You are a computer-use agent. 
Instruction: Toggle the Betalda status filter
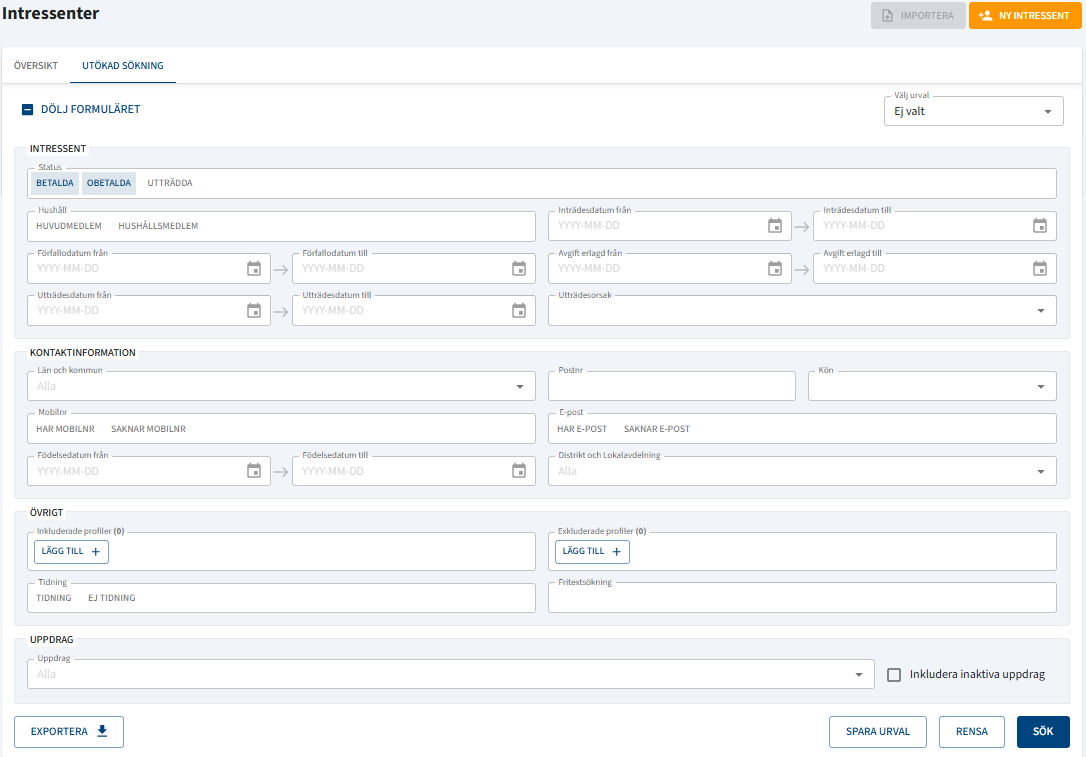tap(55, 184)
